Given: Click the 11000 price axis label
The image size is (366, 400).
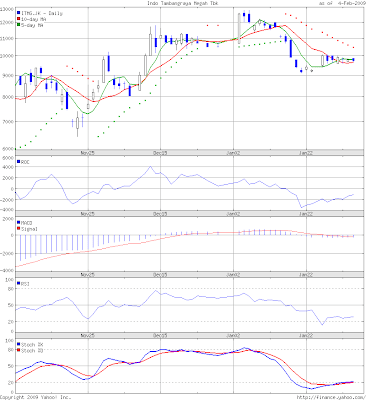Looking at the screenshot, I should tap(7, 39).
